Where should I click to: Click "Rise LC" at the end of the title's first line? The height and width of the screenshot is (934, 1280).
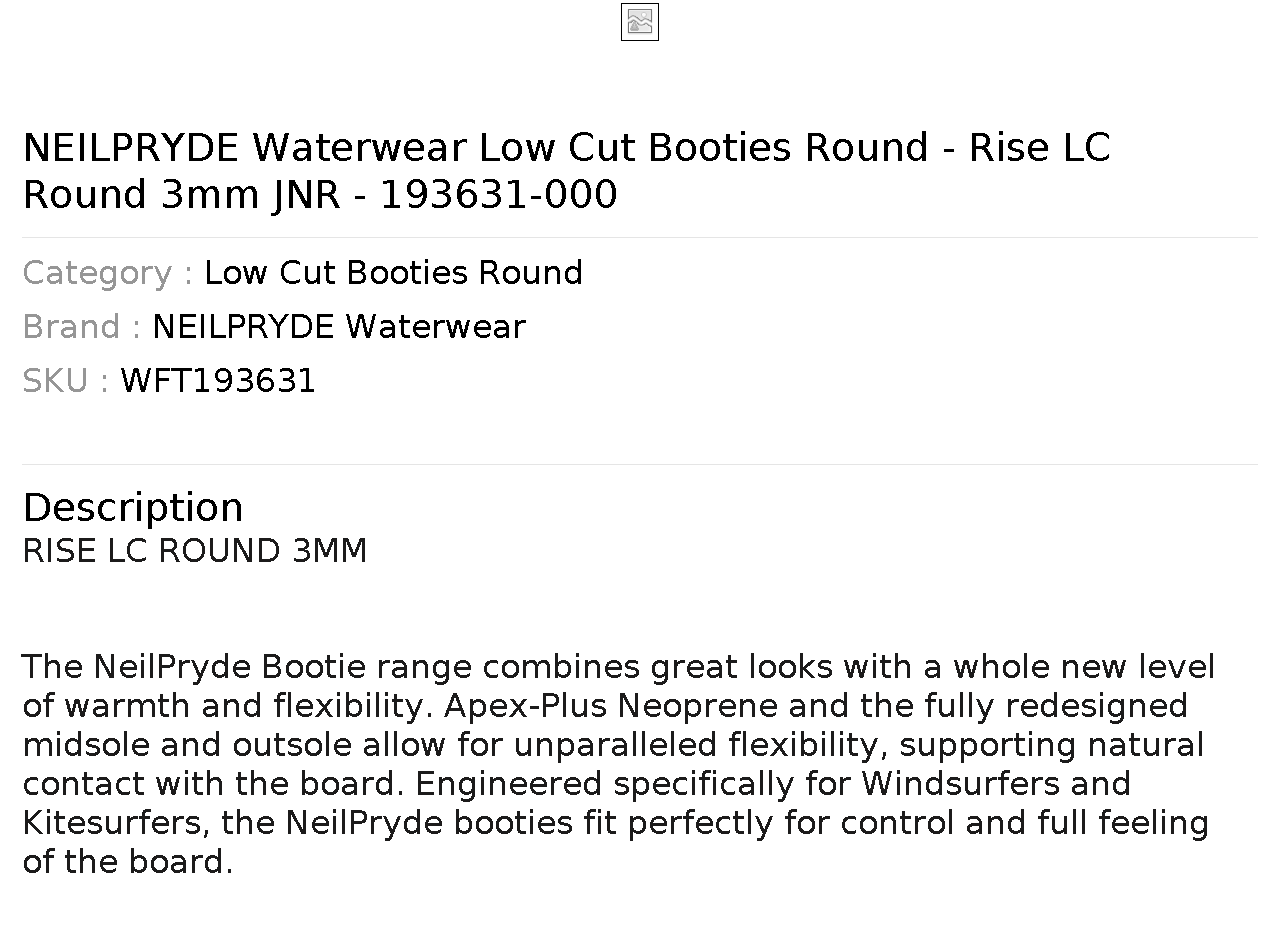pyautogui.click(x=1040, y=148)
